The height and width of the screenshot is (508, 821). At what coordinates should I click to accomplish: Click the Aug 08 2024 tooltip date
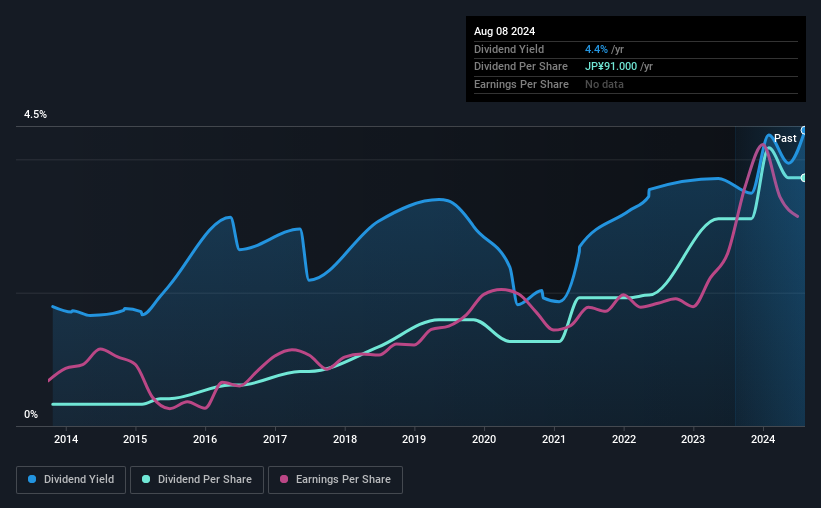[x=504, y=31]
